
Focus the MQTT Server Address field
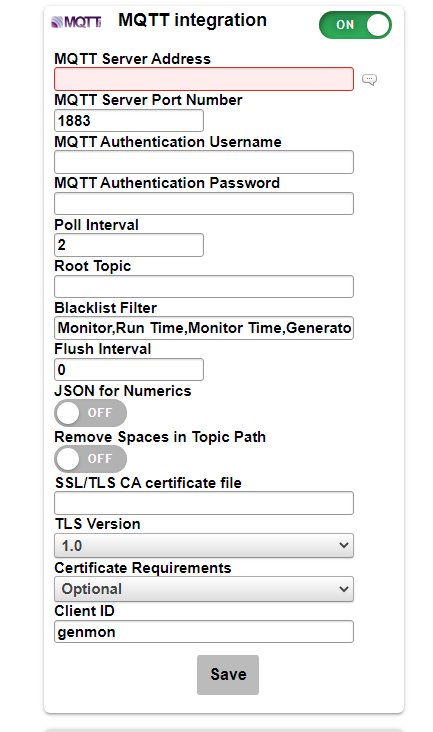204,79
